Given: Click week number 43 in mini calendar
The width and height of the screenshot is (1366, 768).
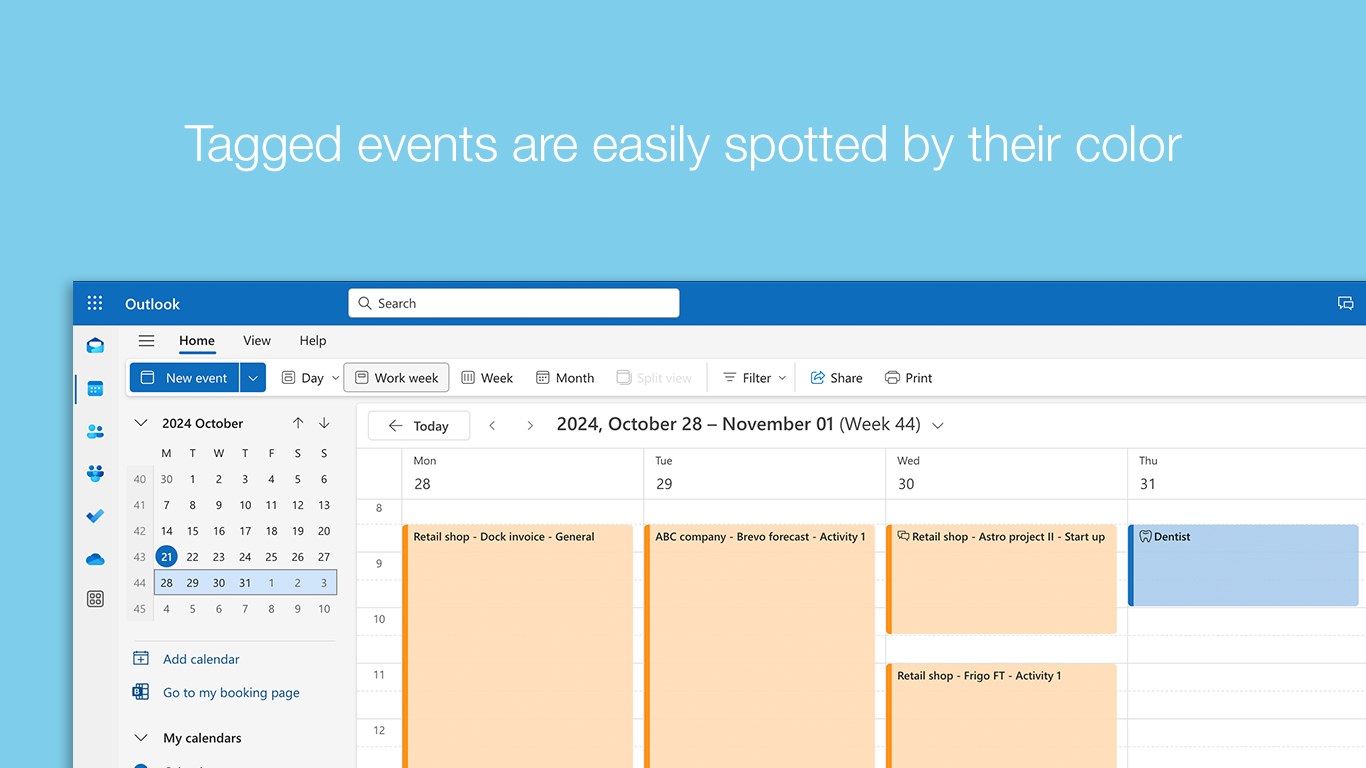Looking at the screenshot, I should coord(140,557).
